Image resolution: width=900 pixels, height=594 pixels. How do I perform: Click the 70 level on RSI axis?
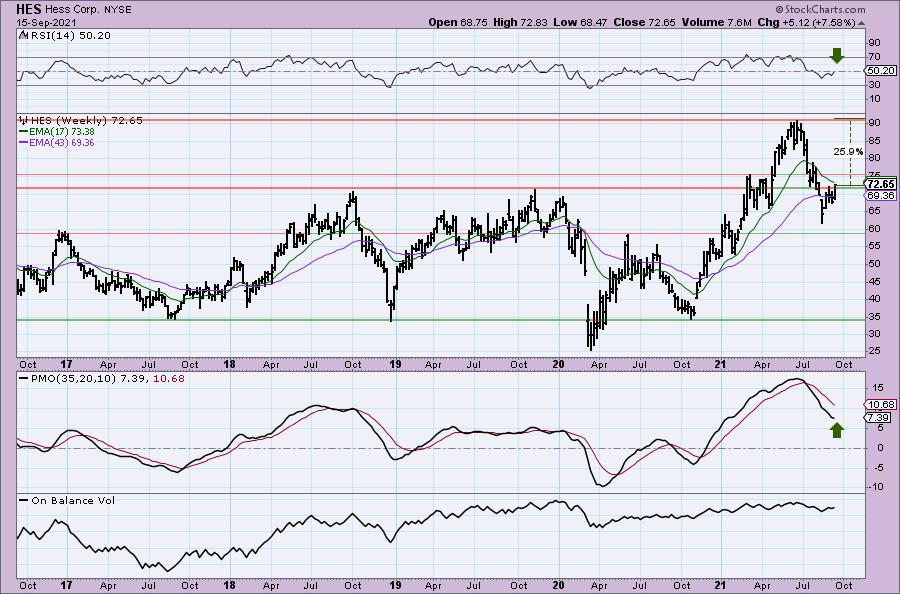click(x=875, y=57)
